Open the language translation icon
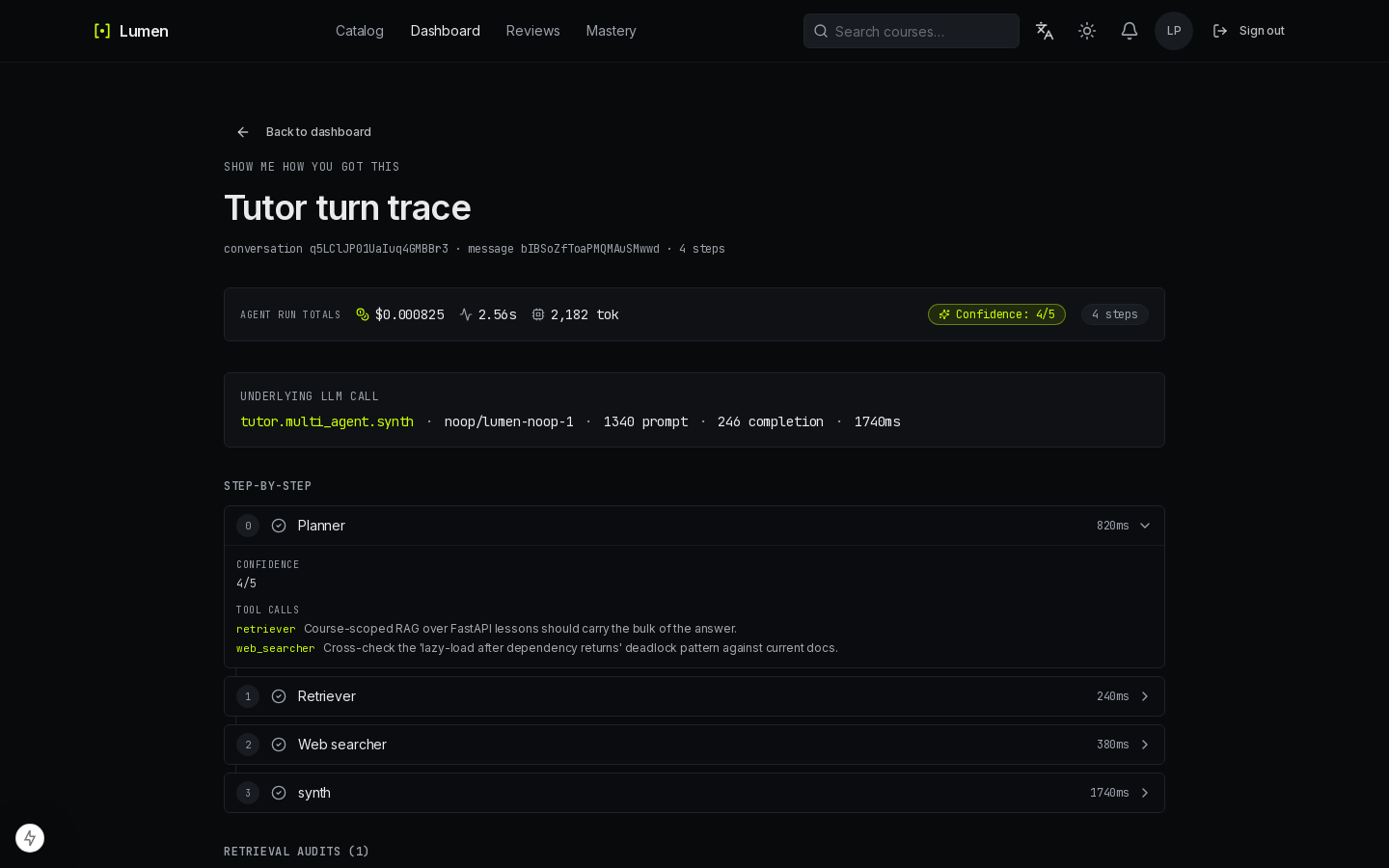The height and width of the screenshot is (868, 1389). click(x=1045, y=31)
